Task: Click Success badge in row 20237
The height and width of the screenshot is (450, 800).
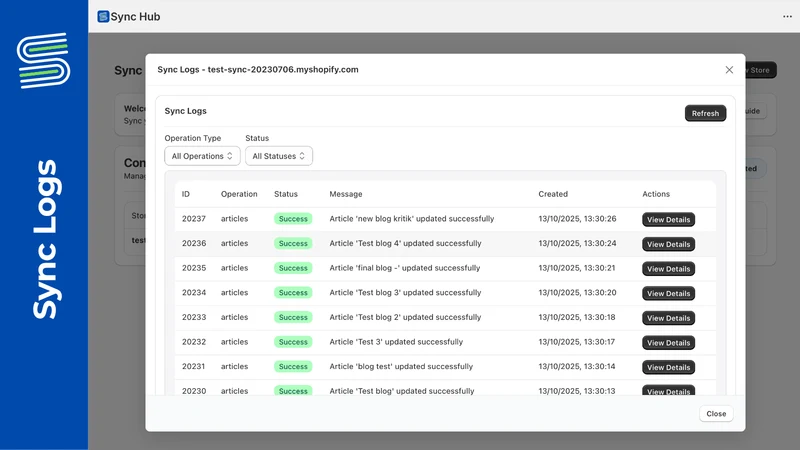Action: [x=293, y=219]
